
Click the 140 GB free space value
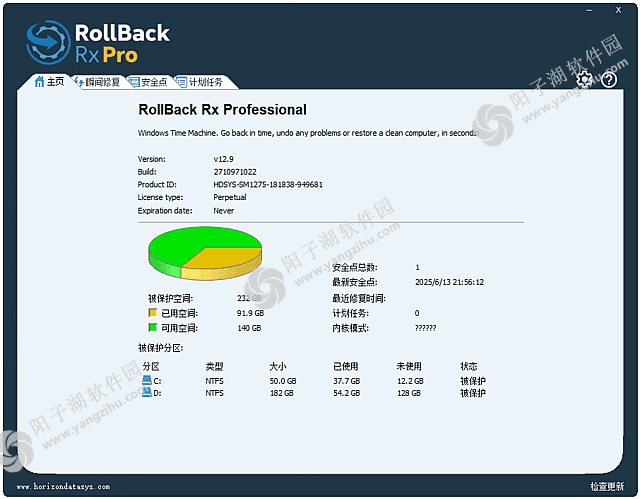point(249,328)
